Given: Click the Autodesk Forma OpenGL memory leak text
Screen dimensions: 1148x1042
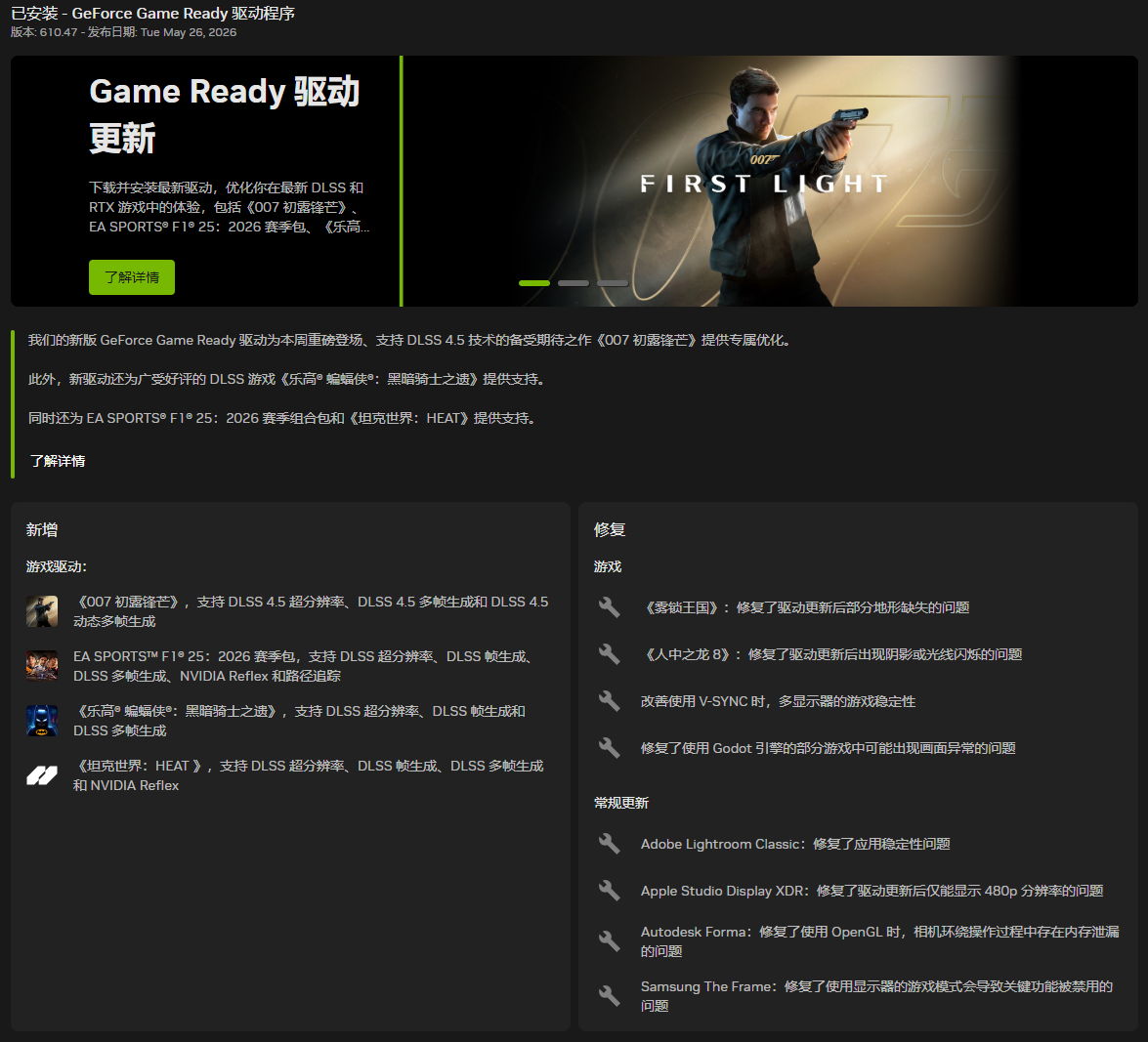Looking at the screenshot, I should (x=879, y=941).
